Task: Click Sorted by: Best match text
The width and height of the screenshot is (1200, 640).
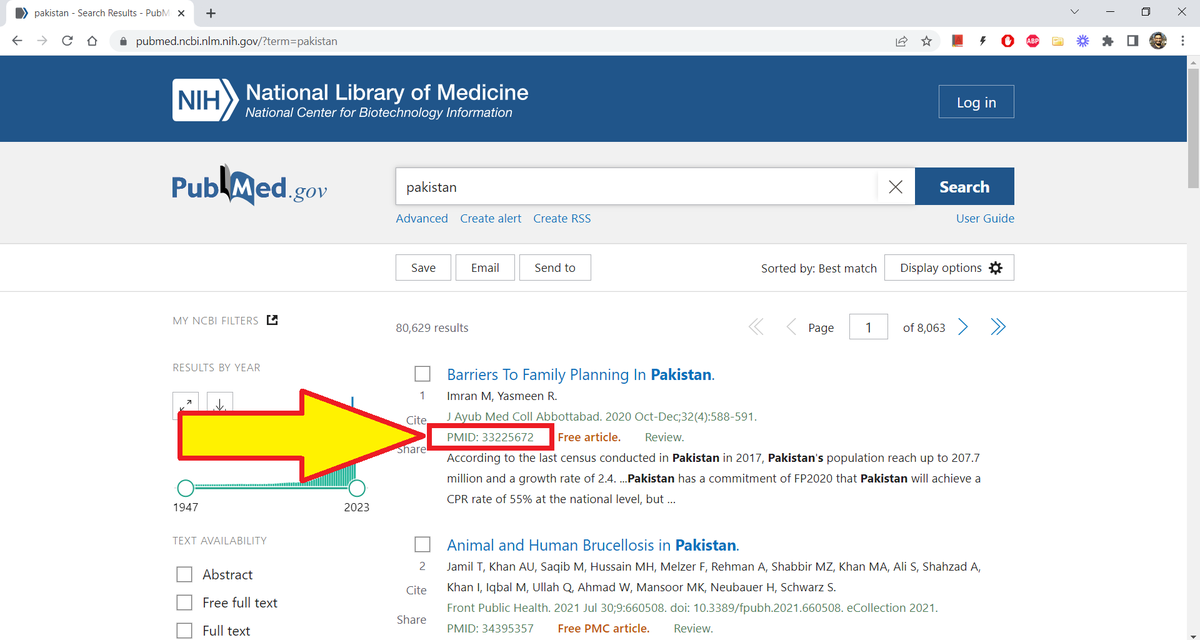Action: 819,268
